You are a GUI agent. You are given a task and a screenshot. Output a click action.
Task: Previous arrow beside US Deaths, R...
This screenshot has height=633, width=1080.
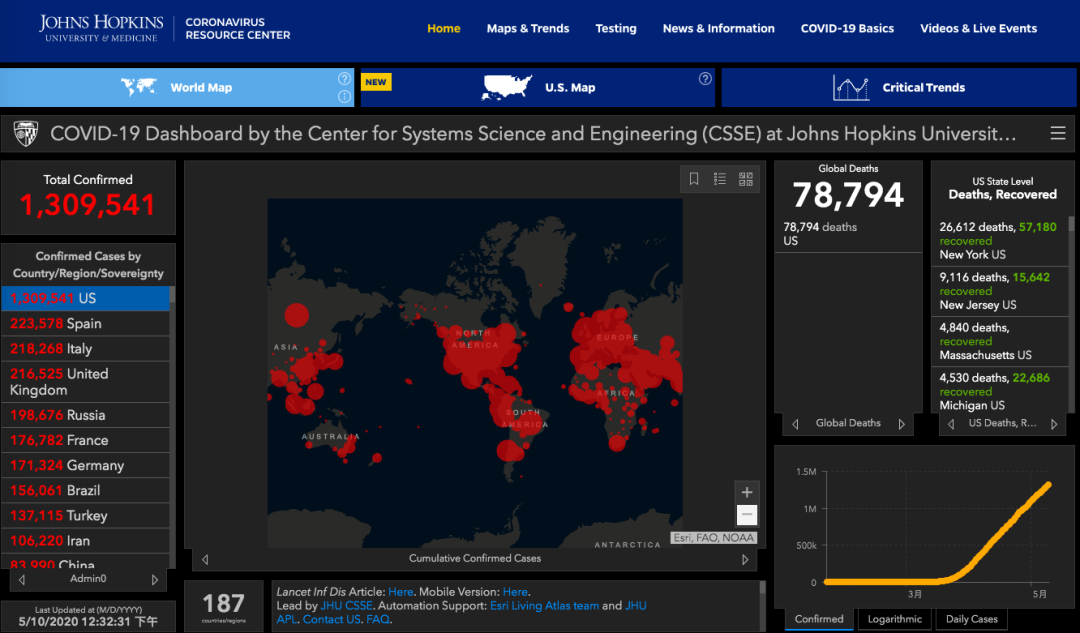(951, 424)
